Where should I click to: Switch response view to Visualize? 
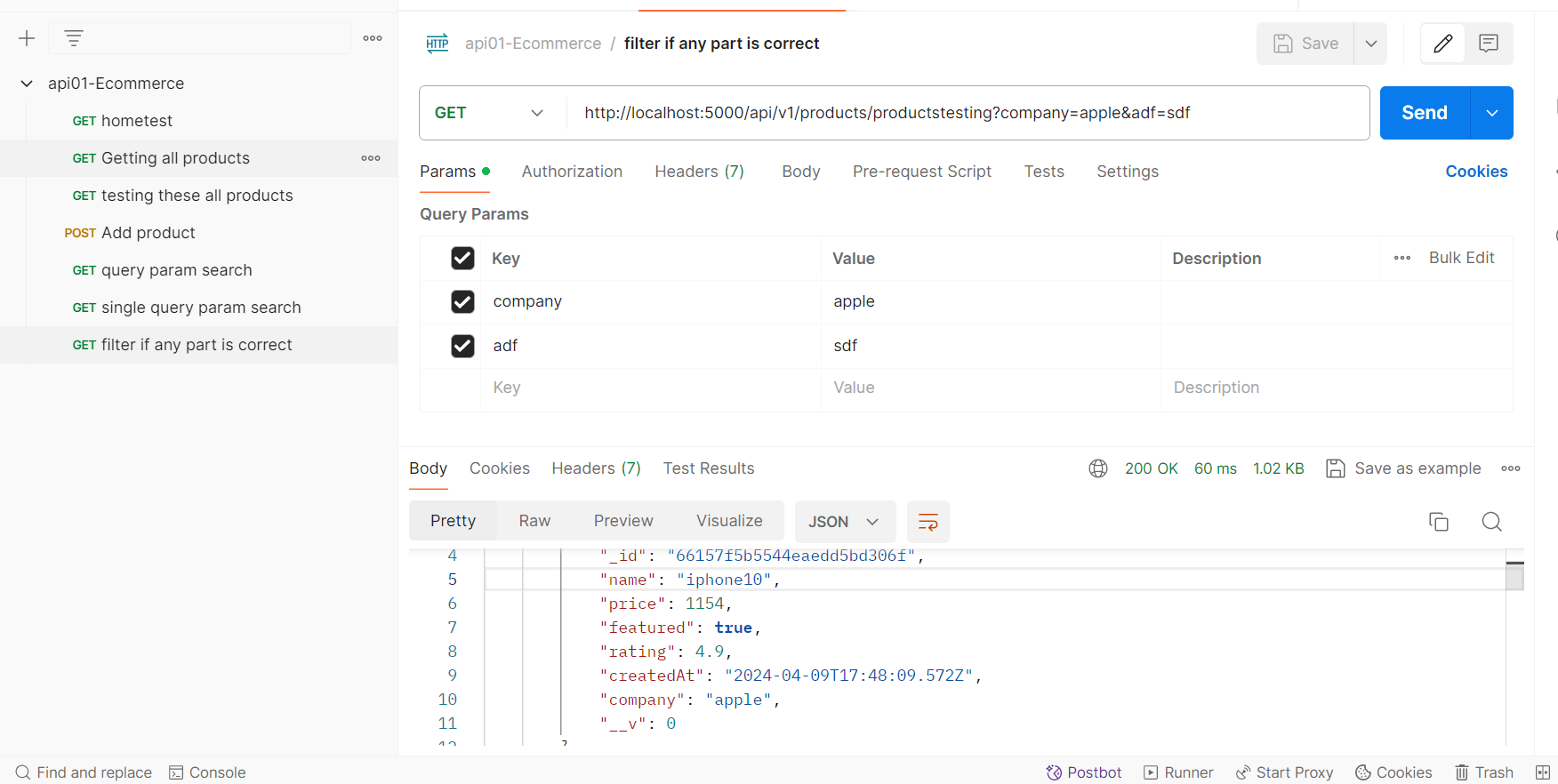pyautogui.click(x=729, y=521)
